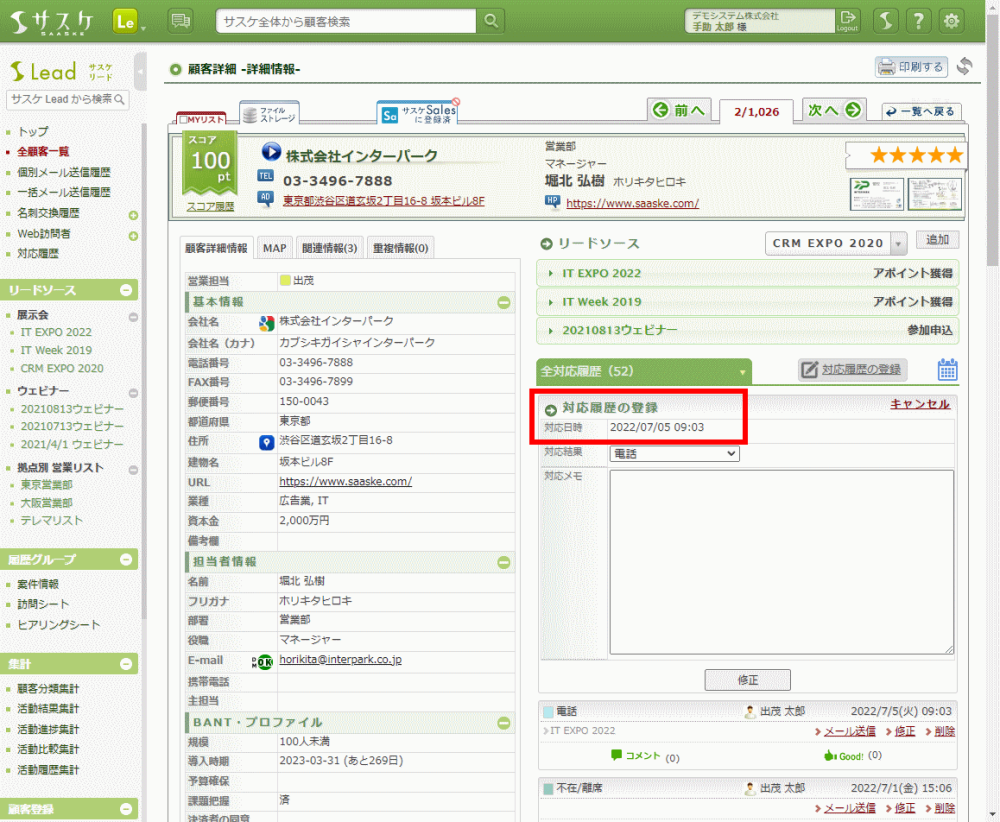The image size is (1000, 822).
Task: Click inside the 対応メモ text area
Action: [x=781, y=562]
